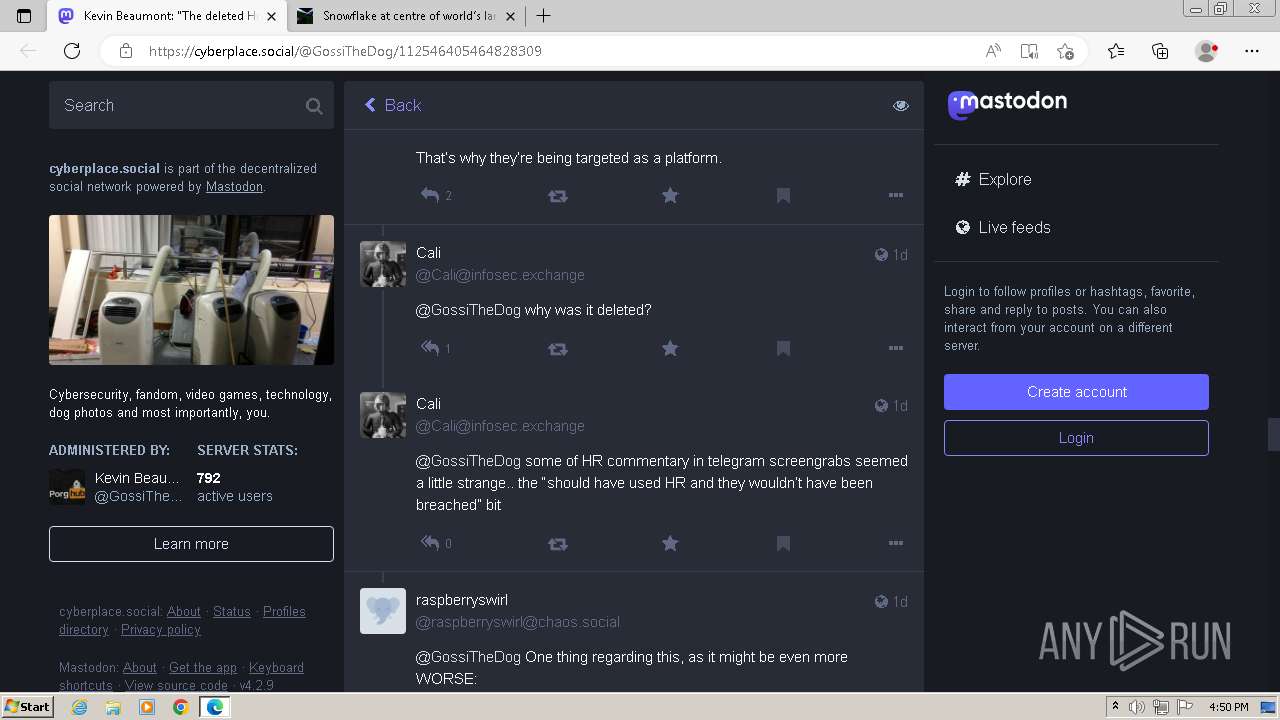Viewport: 1280px width, 720px height.
Task: Open cyberplace.social About link
Action: [x=184, y=612]
